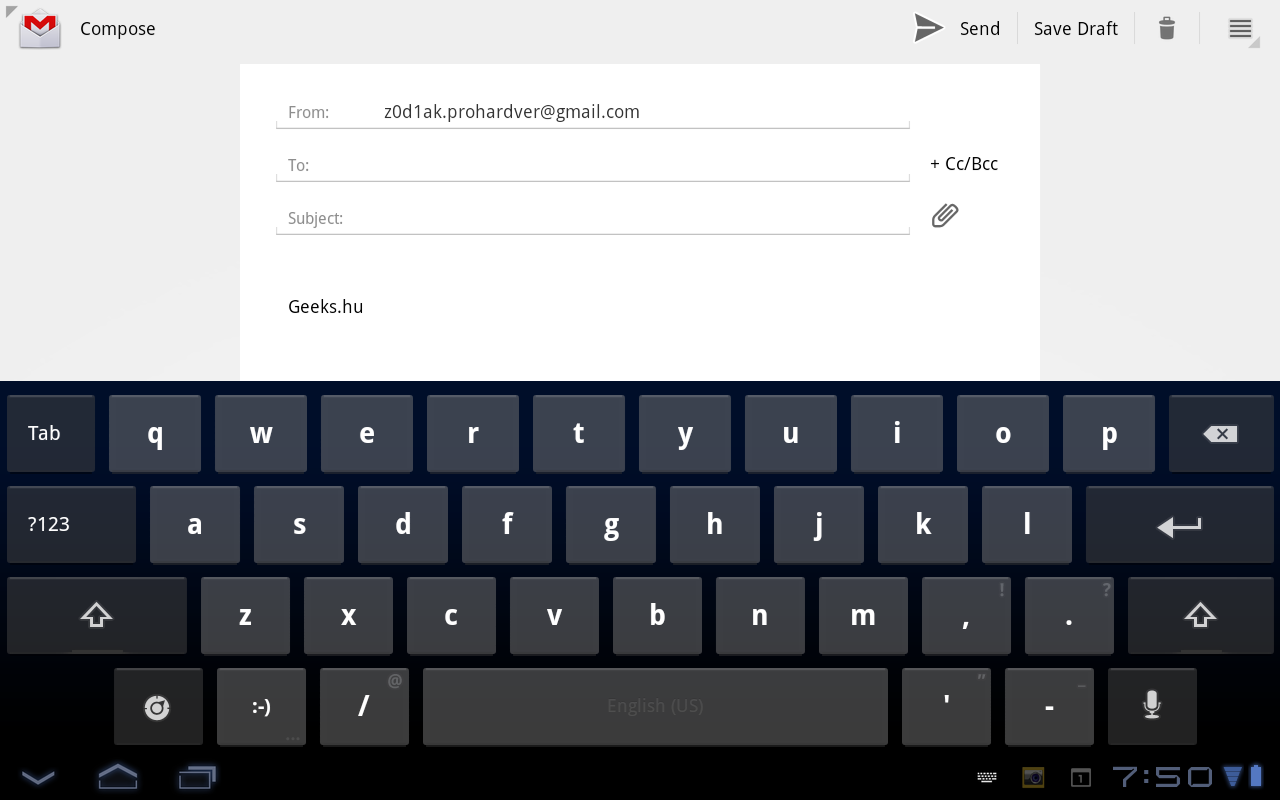This screenshot has width=1280, height=800.
Task: Start voice input with microphone key
Action: click(x=1152, y=706)
